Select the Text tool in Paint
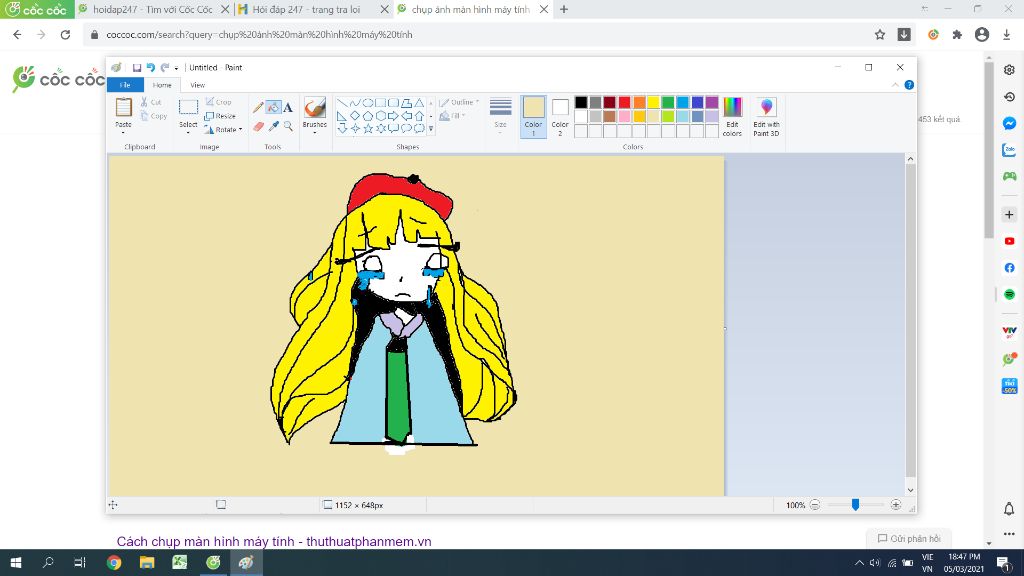Screen dimensions: 1024x576 (x=288, y=107)
